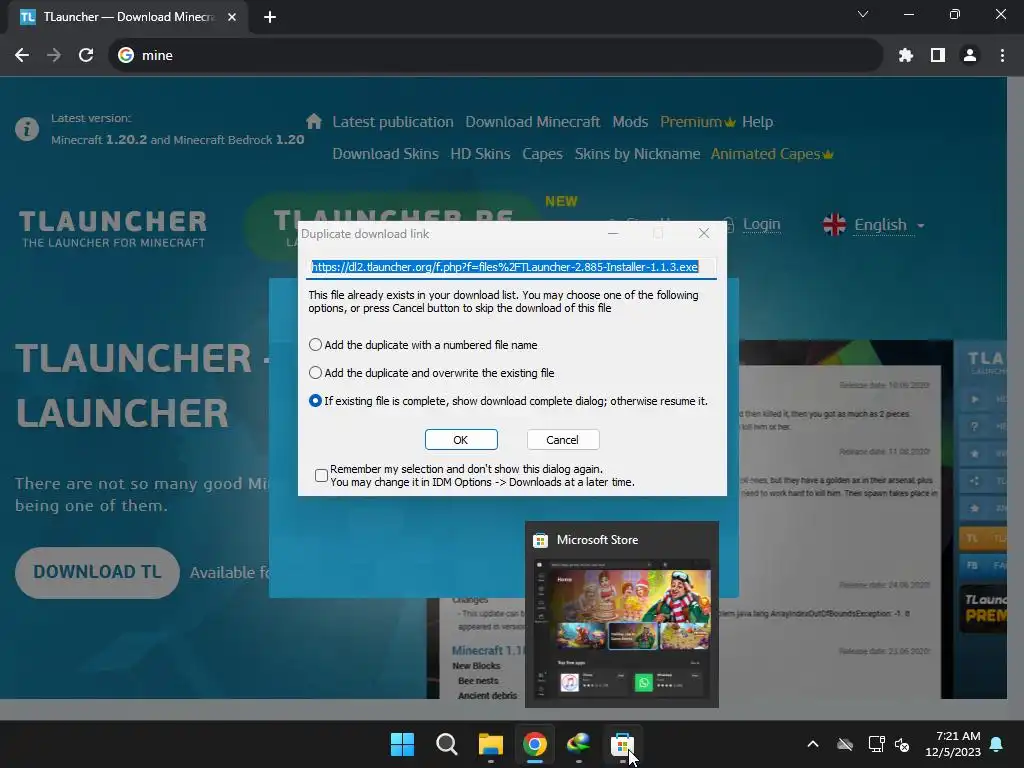Open a new tab with the plus button
Viewport: 1024px width, 768px height.
click(x=270, y=17)
